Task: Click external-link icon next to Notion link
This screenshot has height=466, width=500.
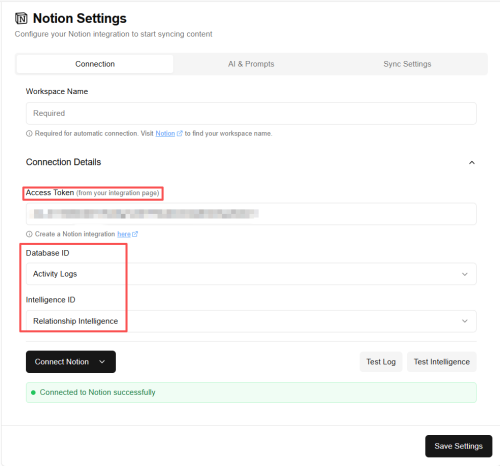Action: [180, 133]
